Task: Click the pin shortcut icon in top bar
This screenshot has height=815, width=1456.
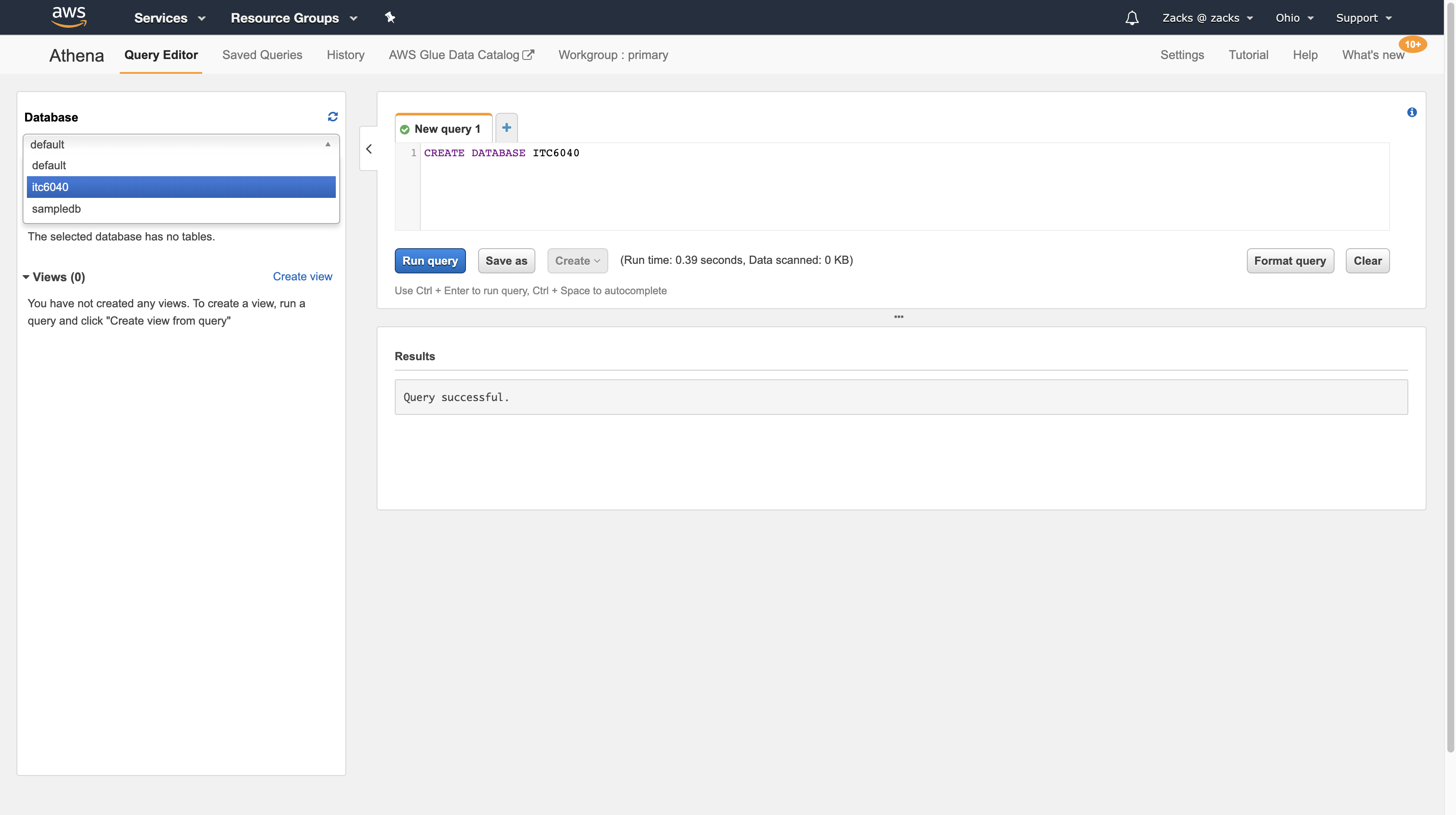Action: point(390,17)
